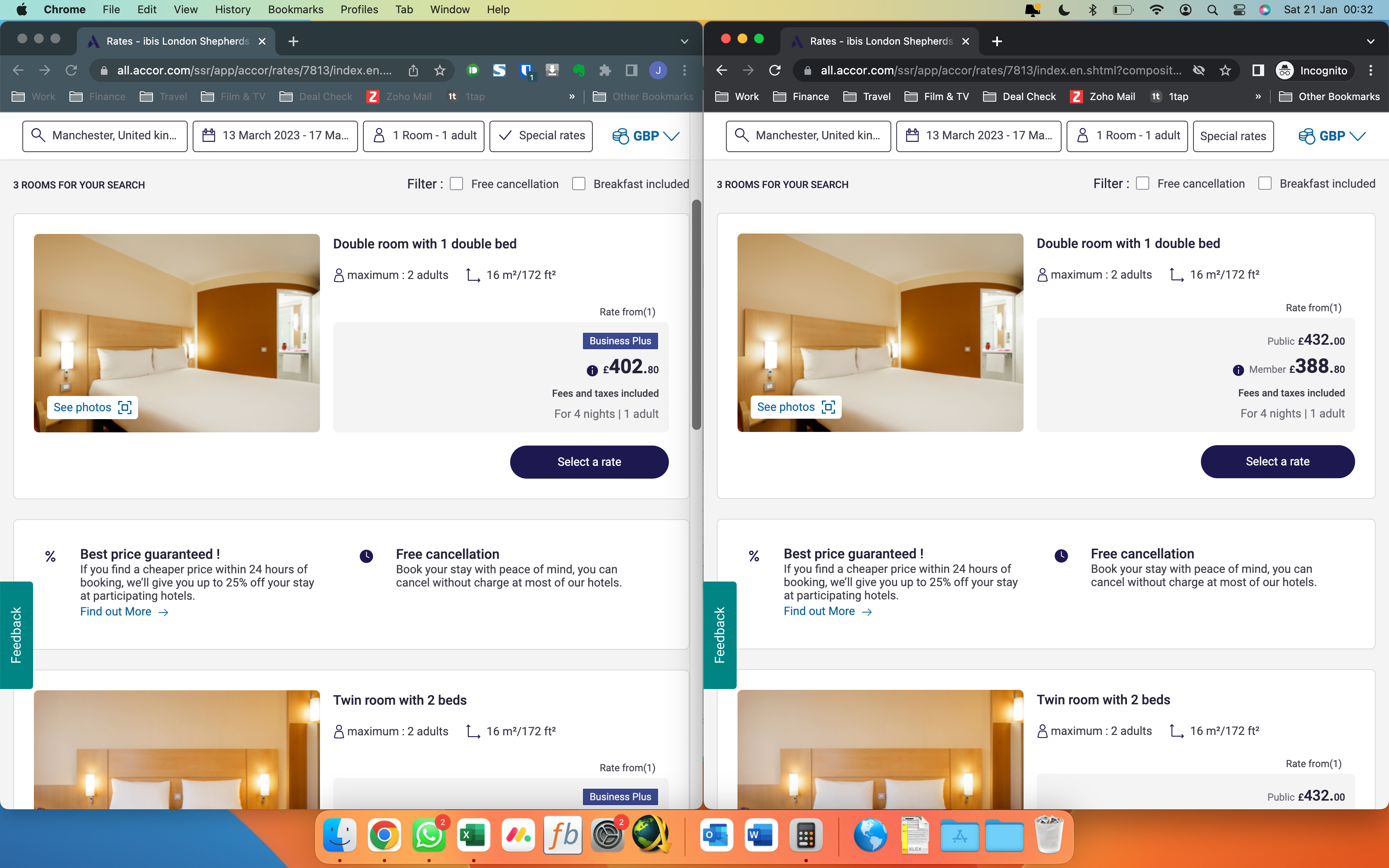Screen dimensions: 1389x868
Task: Open Chrome three-dot menu in Incognito window
Action: (1371, 70)
